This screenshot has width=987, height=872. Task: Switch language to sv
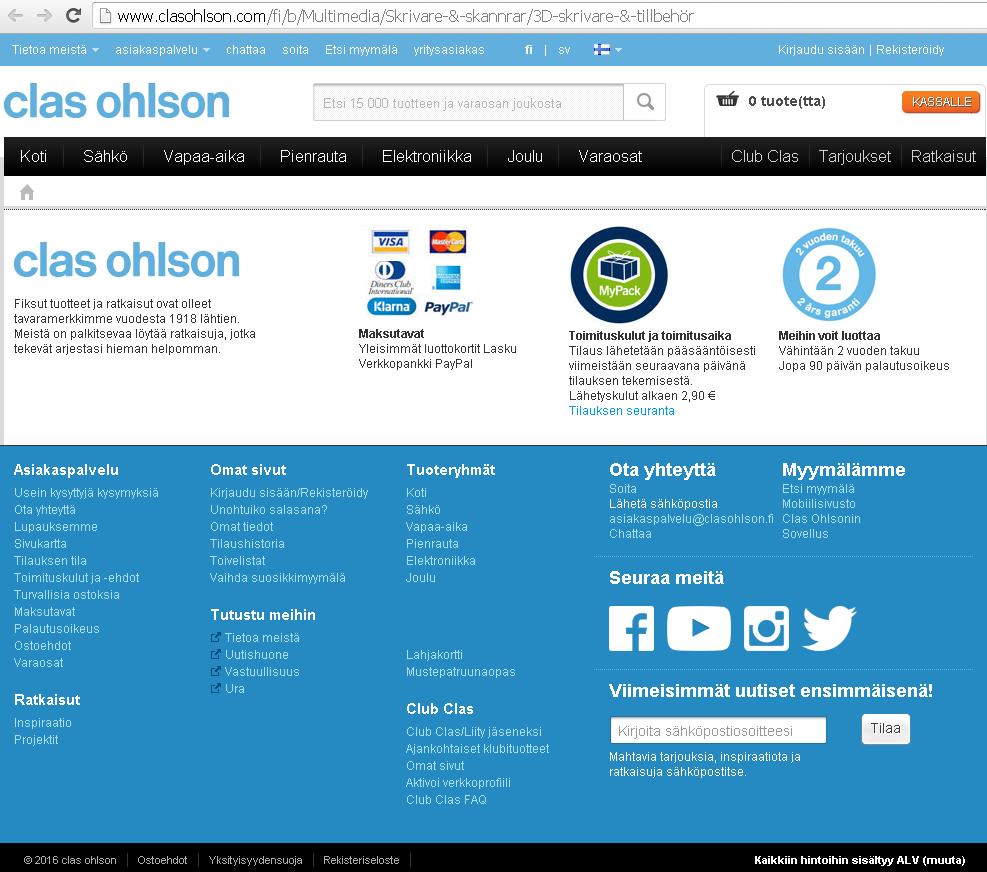click(564, 50)
